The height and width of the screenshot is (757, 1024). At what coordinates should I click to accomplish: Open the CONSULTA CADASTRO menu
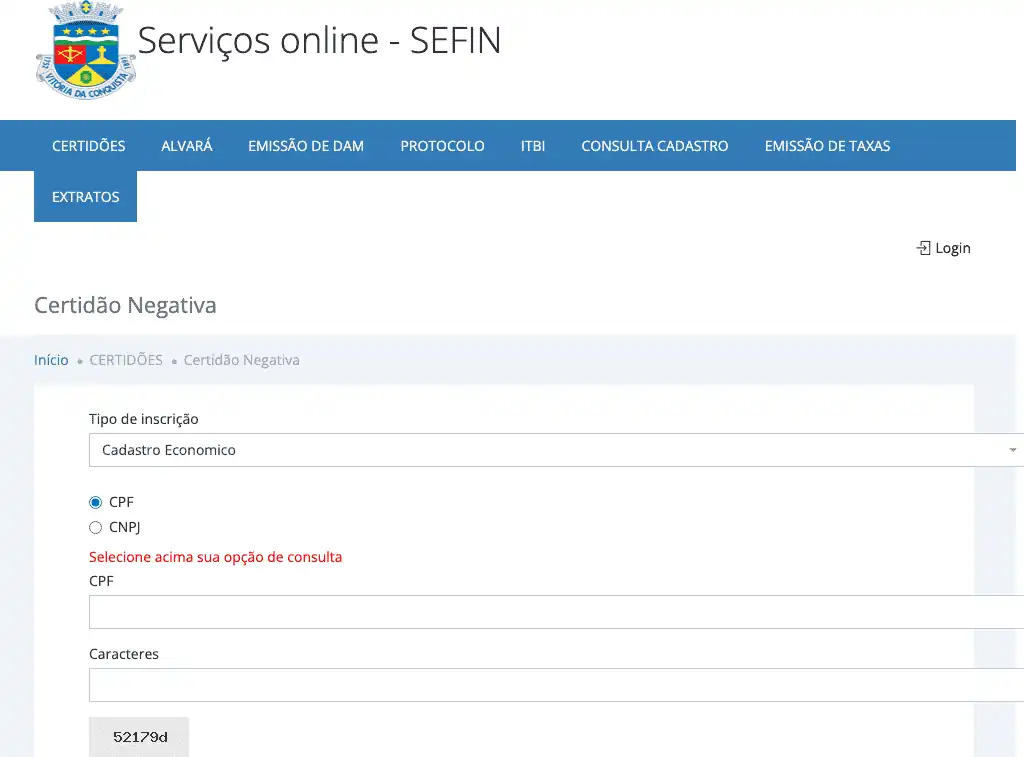[655, 146]
